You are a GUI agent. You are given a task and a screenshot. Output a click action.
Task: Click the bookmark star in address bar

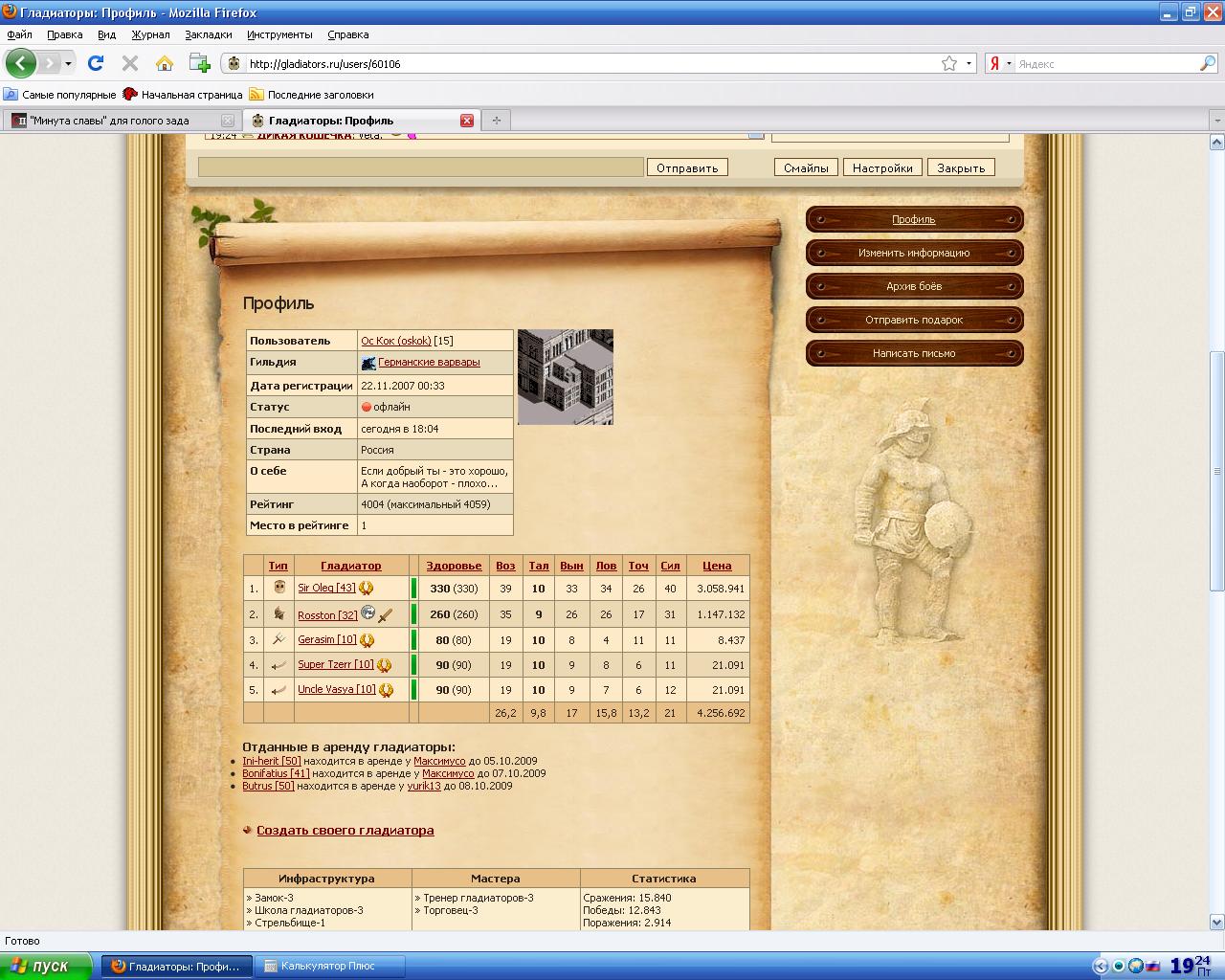point(948,63)
